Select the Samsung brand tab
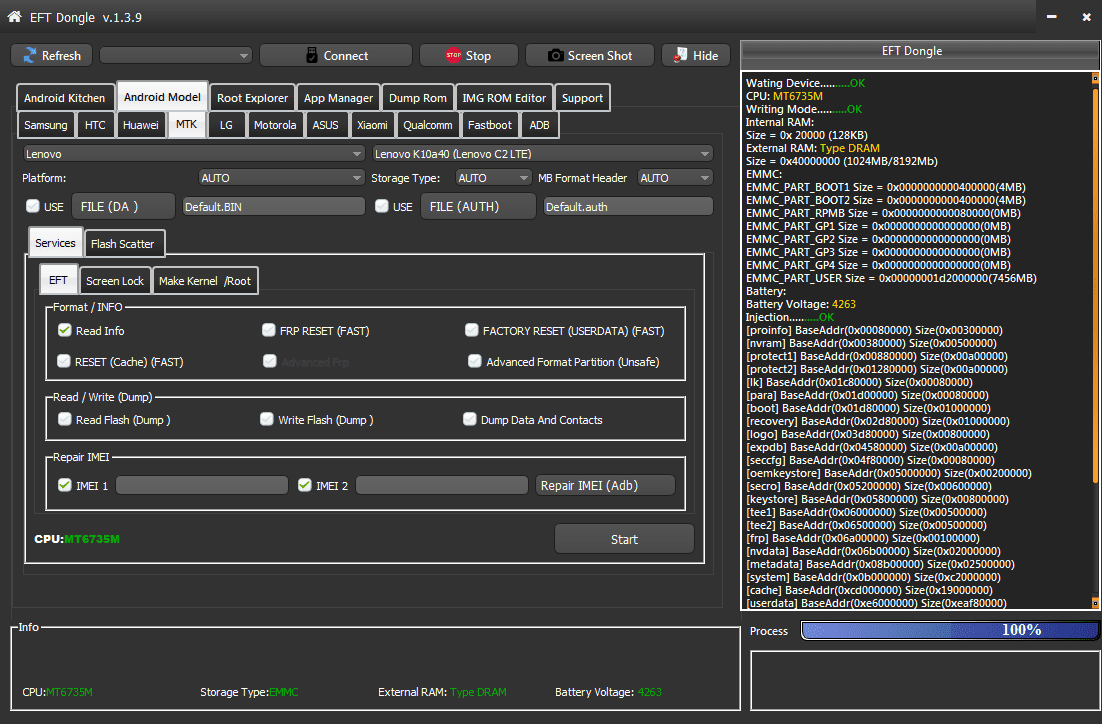 (46, 125)
